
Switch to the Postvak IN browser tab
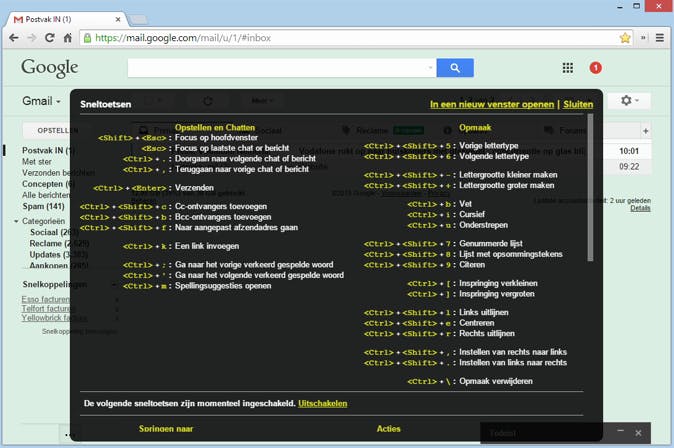coord(67,19)
